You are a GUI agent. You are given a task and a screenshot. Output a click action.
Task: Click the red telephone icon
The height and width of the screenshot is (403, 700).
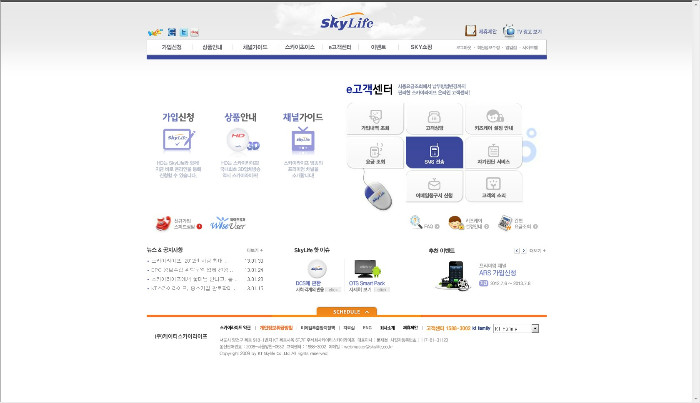click(163, 223)
